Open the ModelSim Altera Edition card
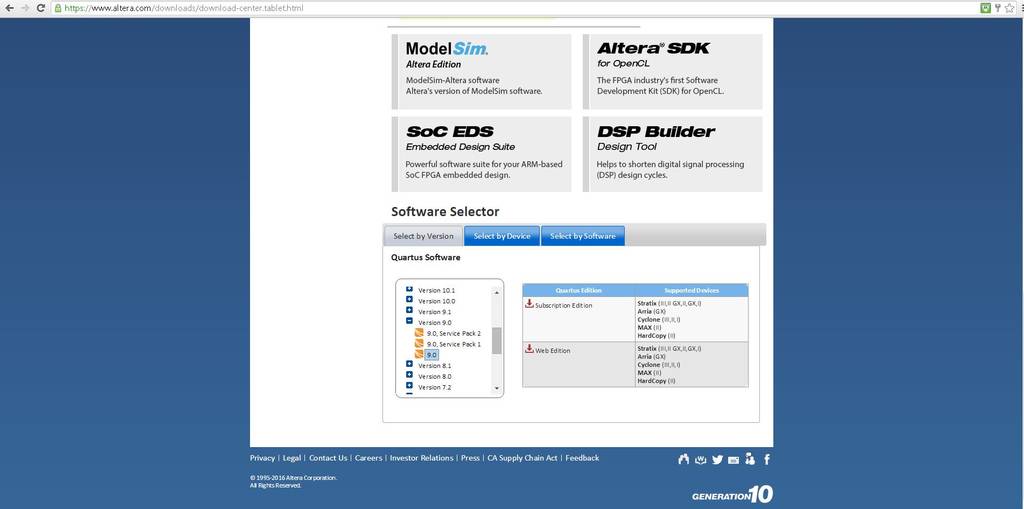 pos(481,71)
